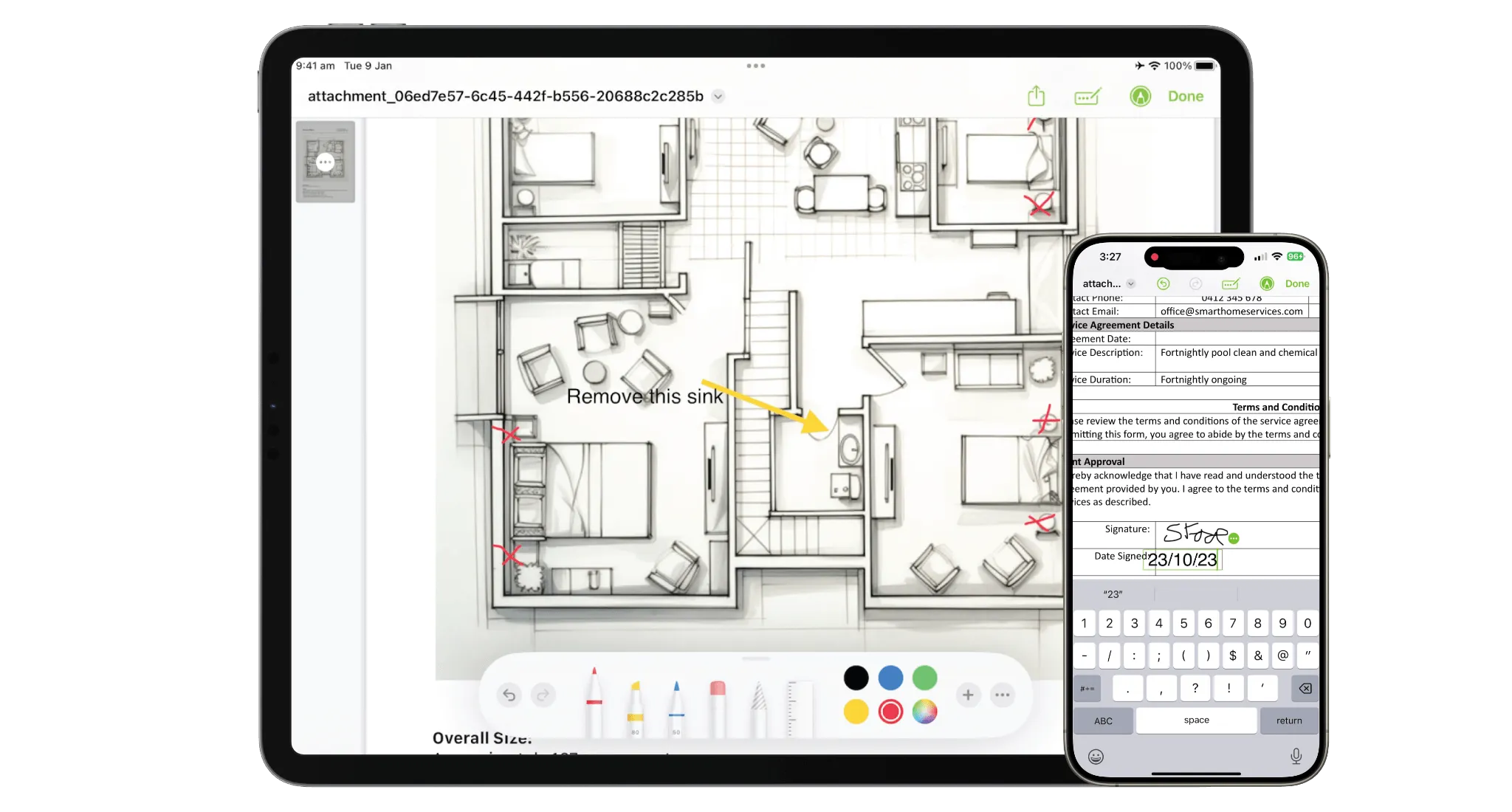Tap Done to finish editing on iPhone

pos(1298,283)
